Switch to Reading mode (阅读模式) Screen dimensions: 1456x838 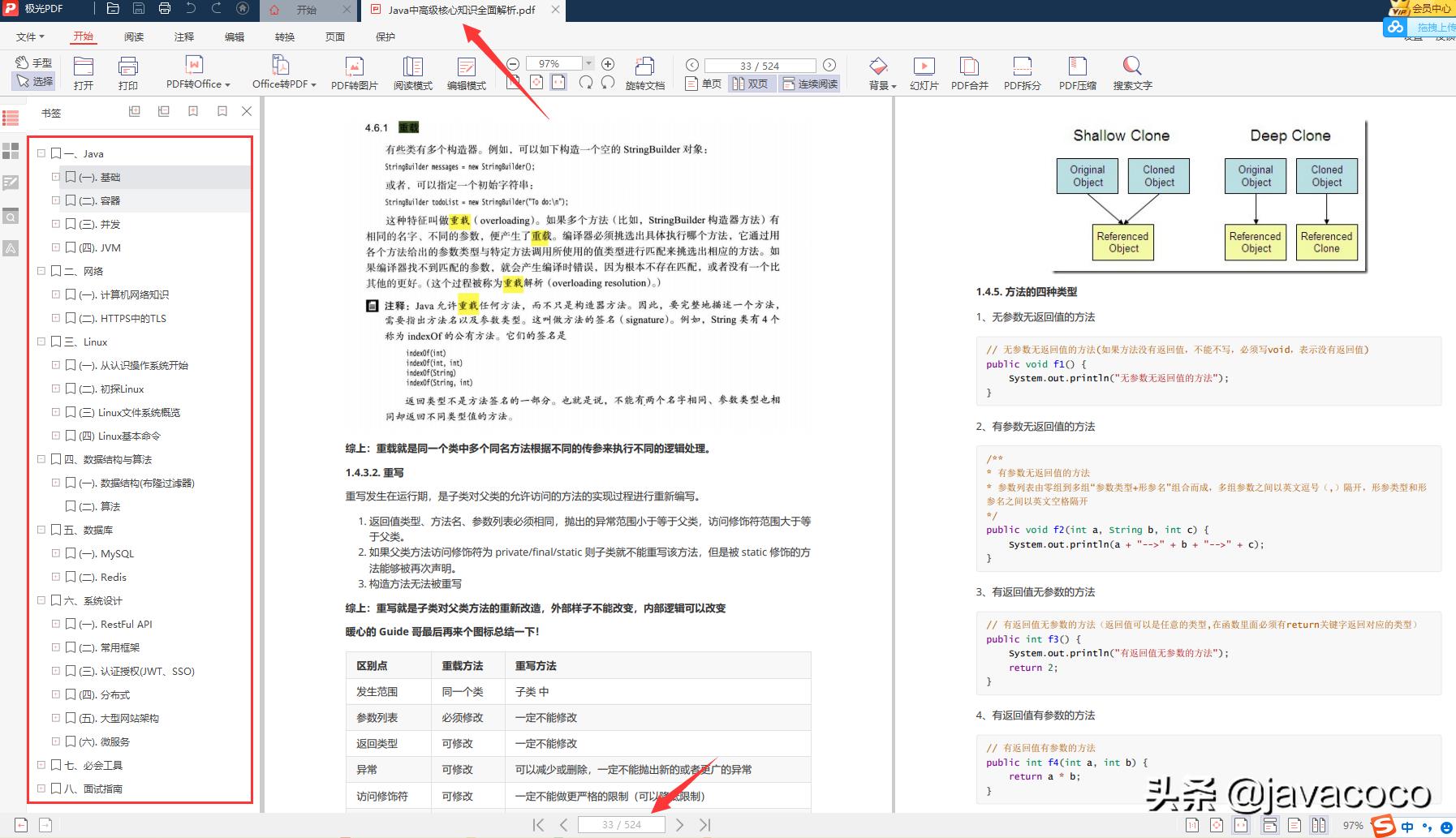413,72
